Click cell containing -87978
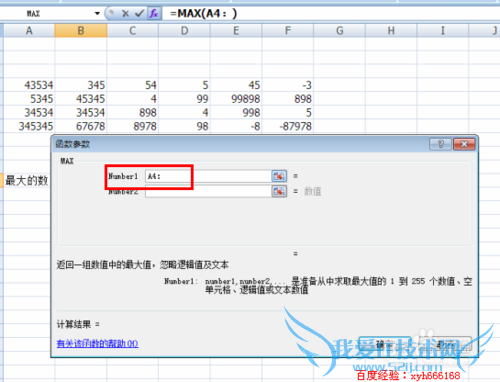500x382 pixels. point(287,126)
